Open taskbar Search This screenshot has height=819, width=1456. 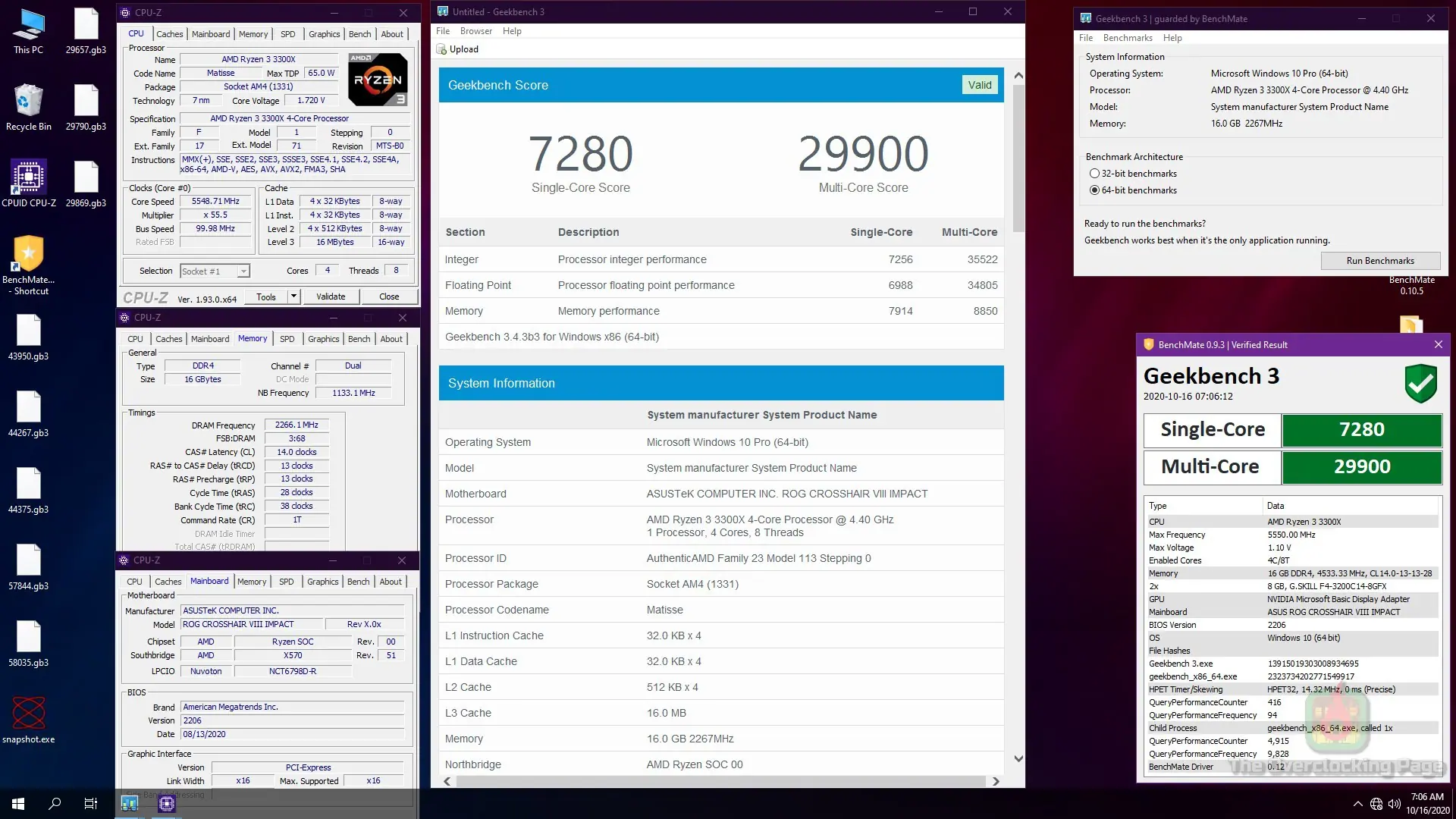click(55, 804)
